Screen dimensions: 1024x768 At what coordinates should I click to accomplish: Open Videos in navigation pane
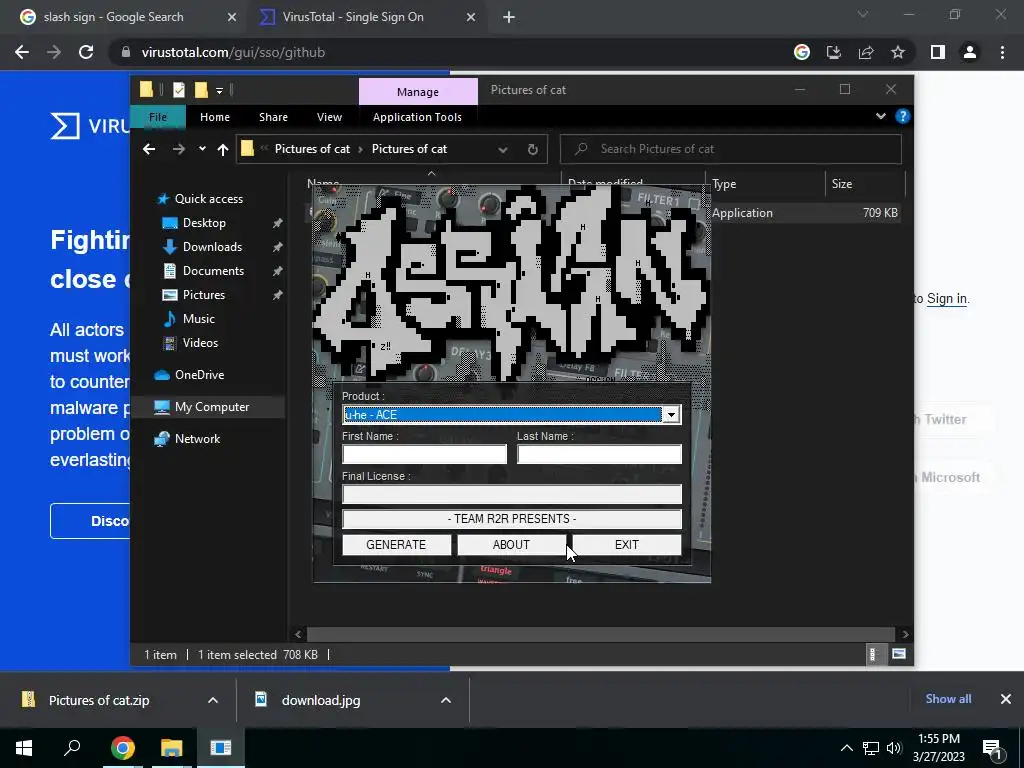click(200, 343)
